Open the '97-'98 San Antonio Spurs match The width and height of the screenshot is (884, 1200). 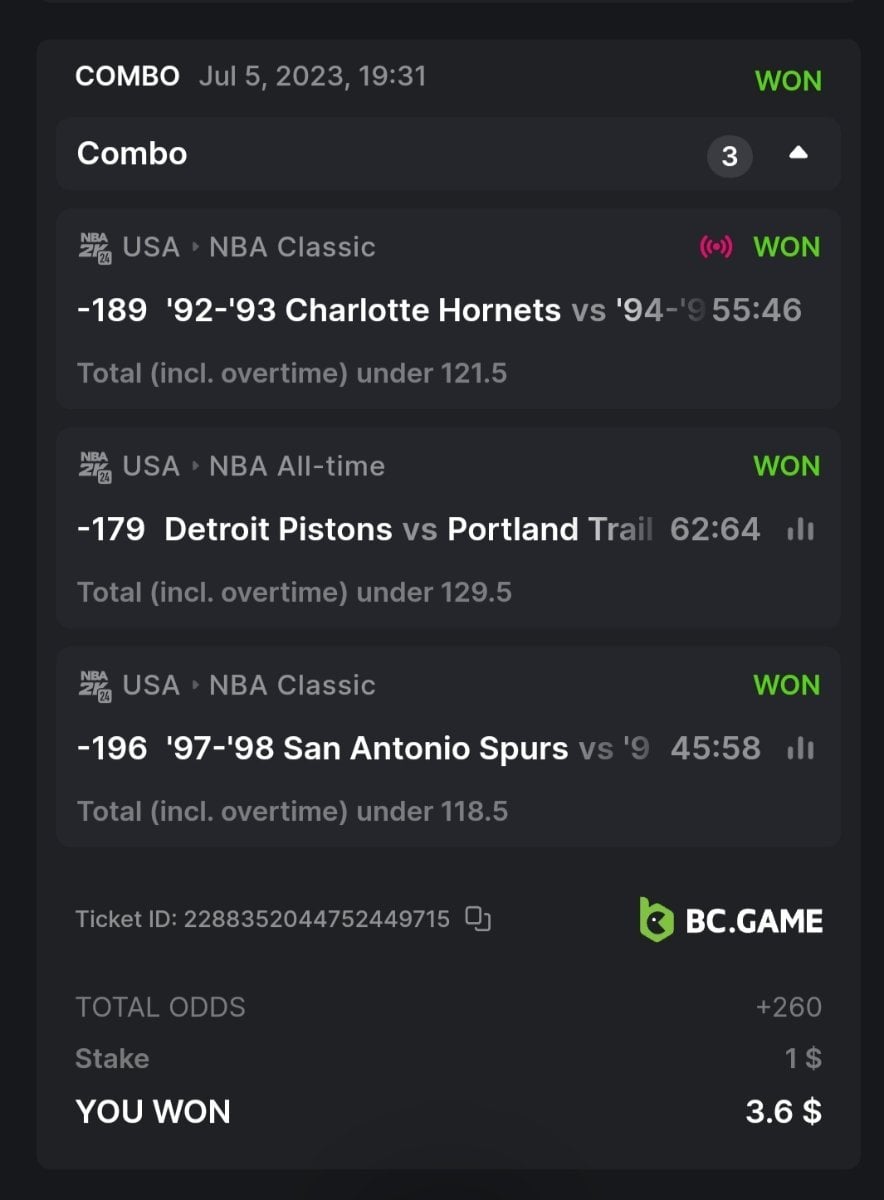[366, 748]
